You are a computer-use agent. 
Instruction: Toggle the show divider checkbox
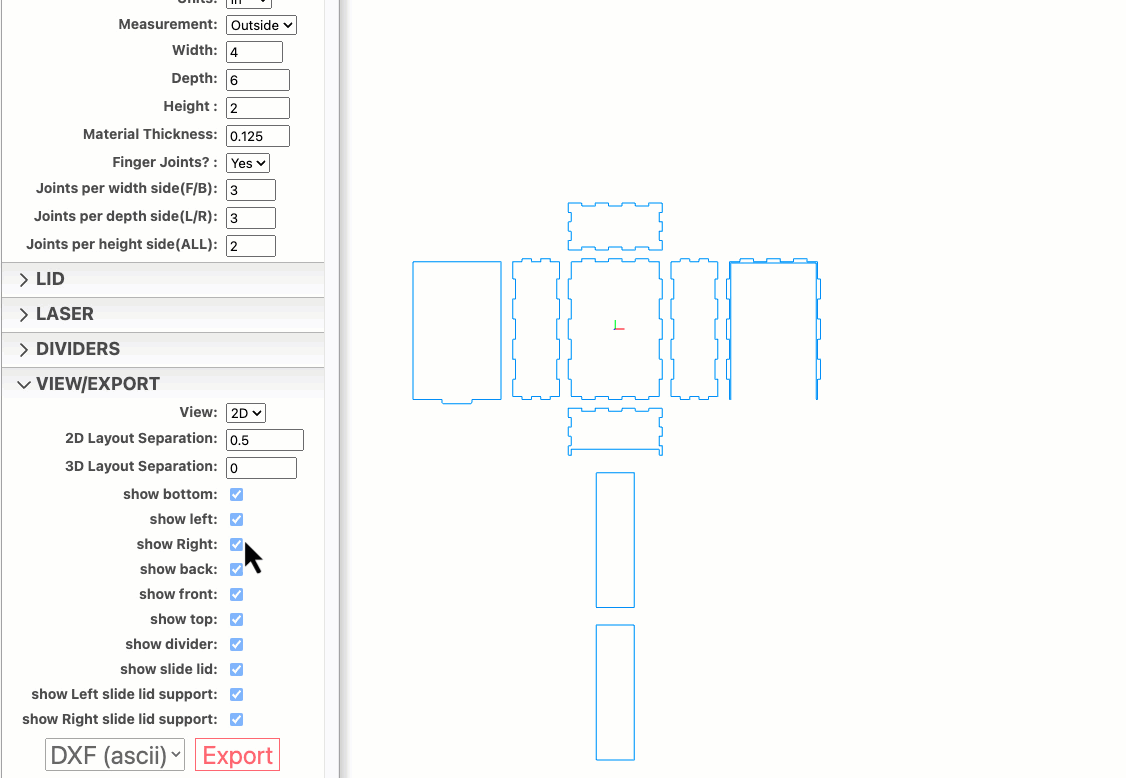236,644
